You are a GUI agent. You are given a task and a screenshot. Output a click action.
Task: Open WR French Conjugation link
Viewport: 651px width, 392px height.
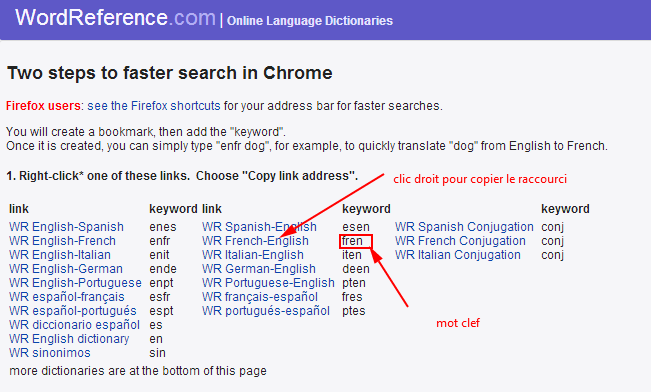pos(460,241)
